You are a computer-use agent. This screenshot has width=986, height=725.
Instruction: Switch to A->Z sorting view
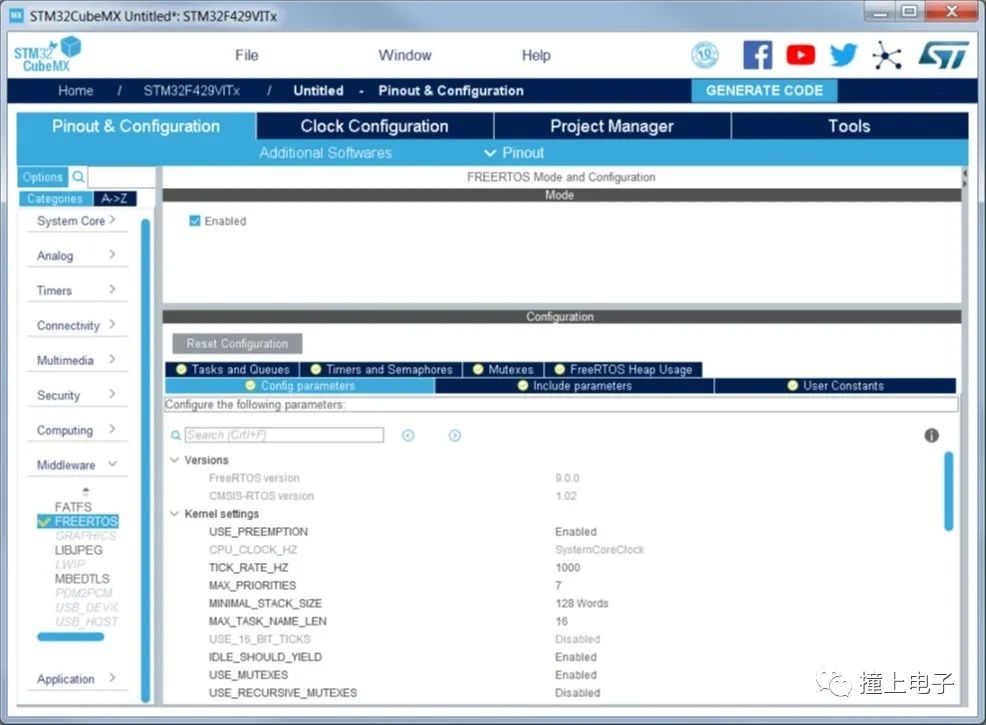coord(114,198)
